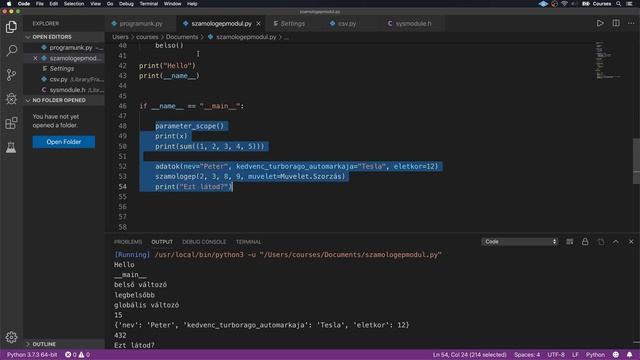Open the Search view in activity bar
Screen dimensions: 640x360
point(11,51)
